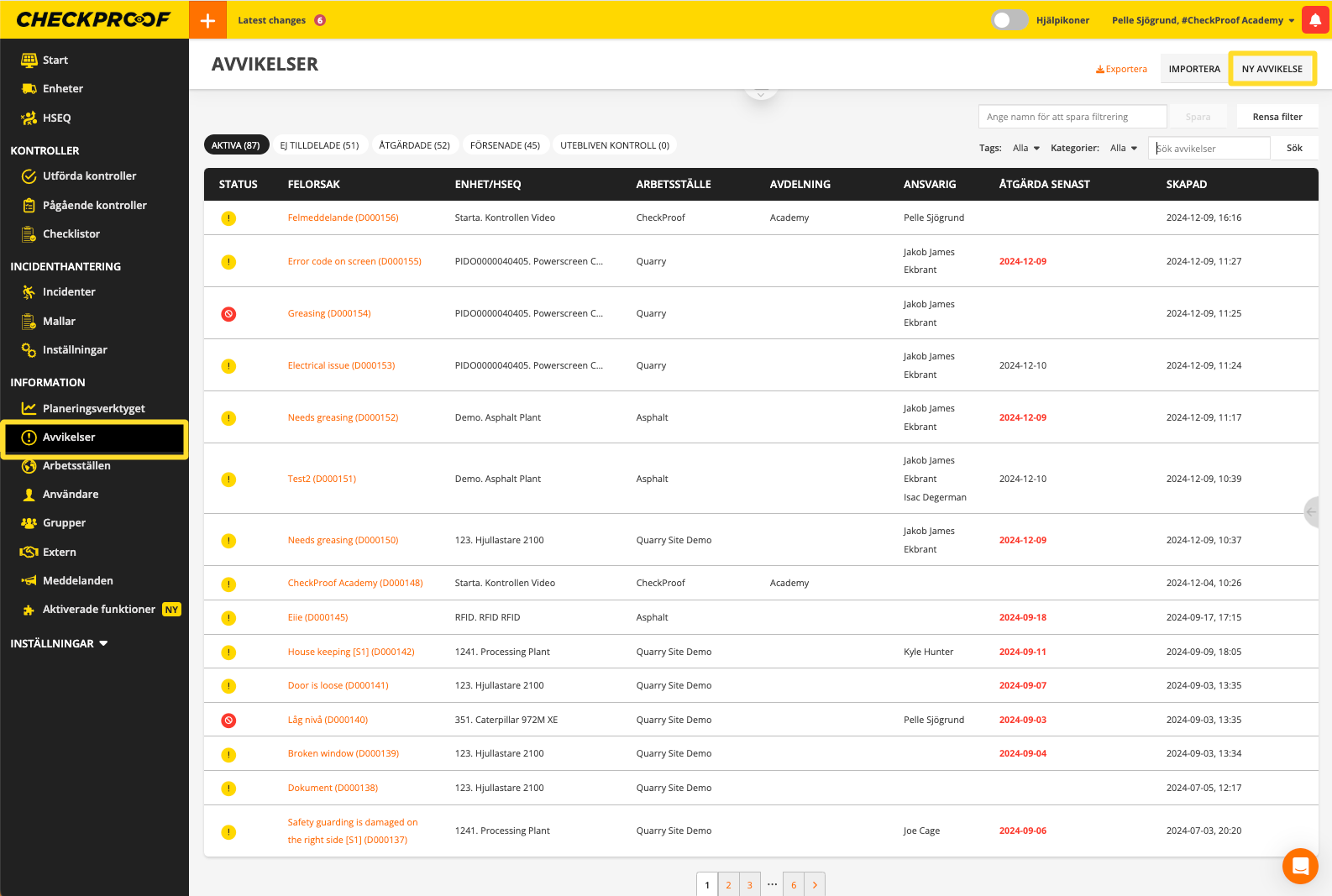Open the Kategorier filter dropdown
This screenshot has width=1332, height=896.
(1123, 149)
